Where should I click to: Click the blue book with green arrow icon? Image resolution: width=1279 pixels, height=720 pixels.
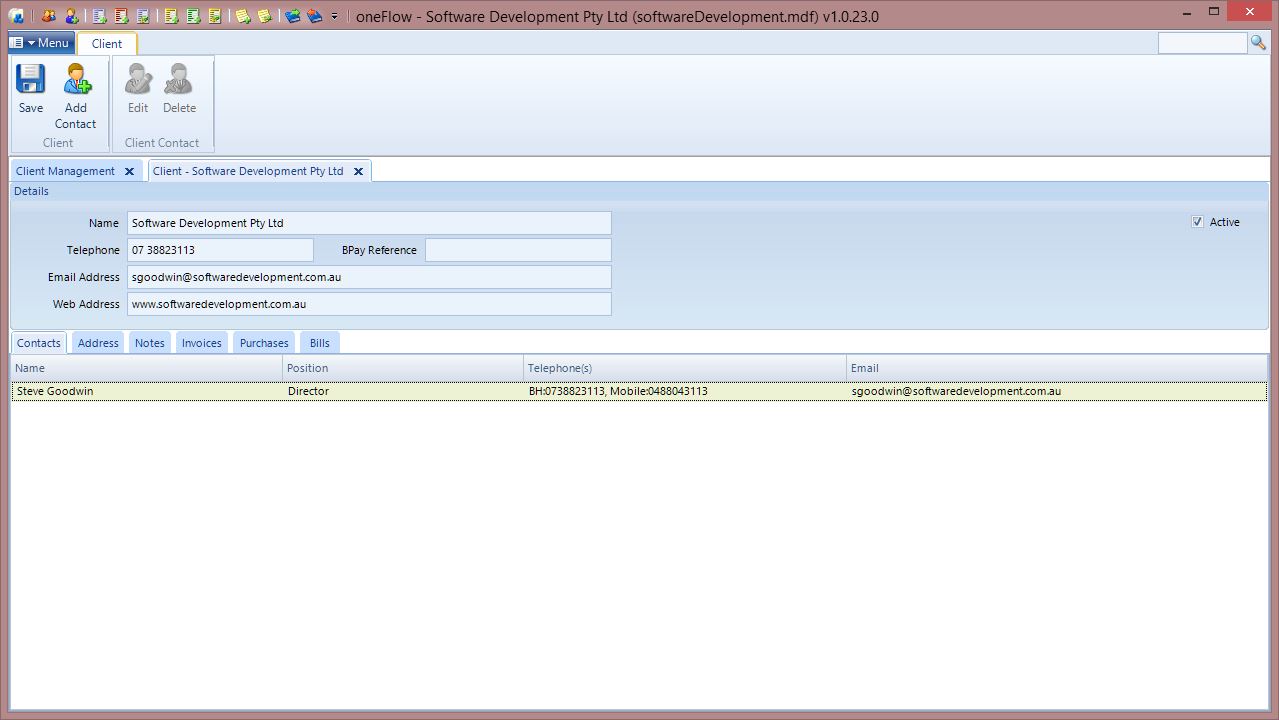(292, 16)
